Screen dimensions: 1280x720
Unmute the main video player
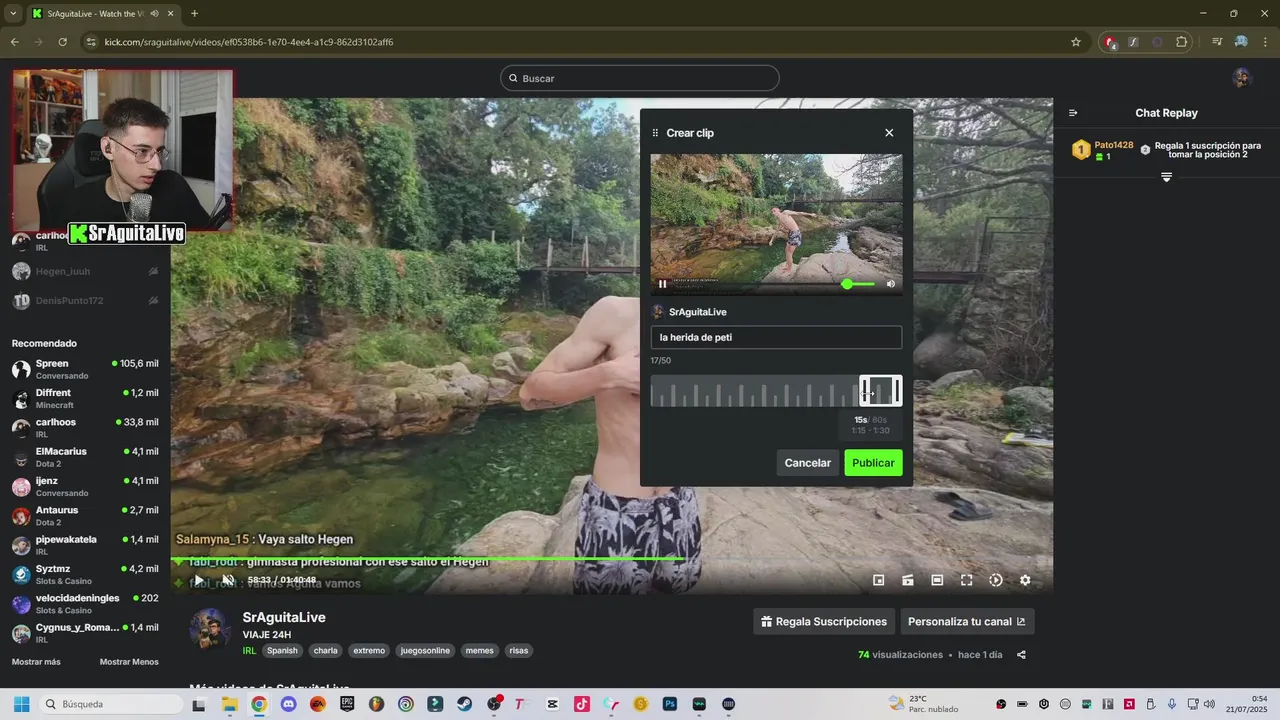coord(228,580)
